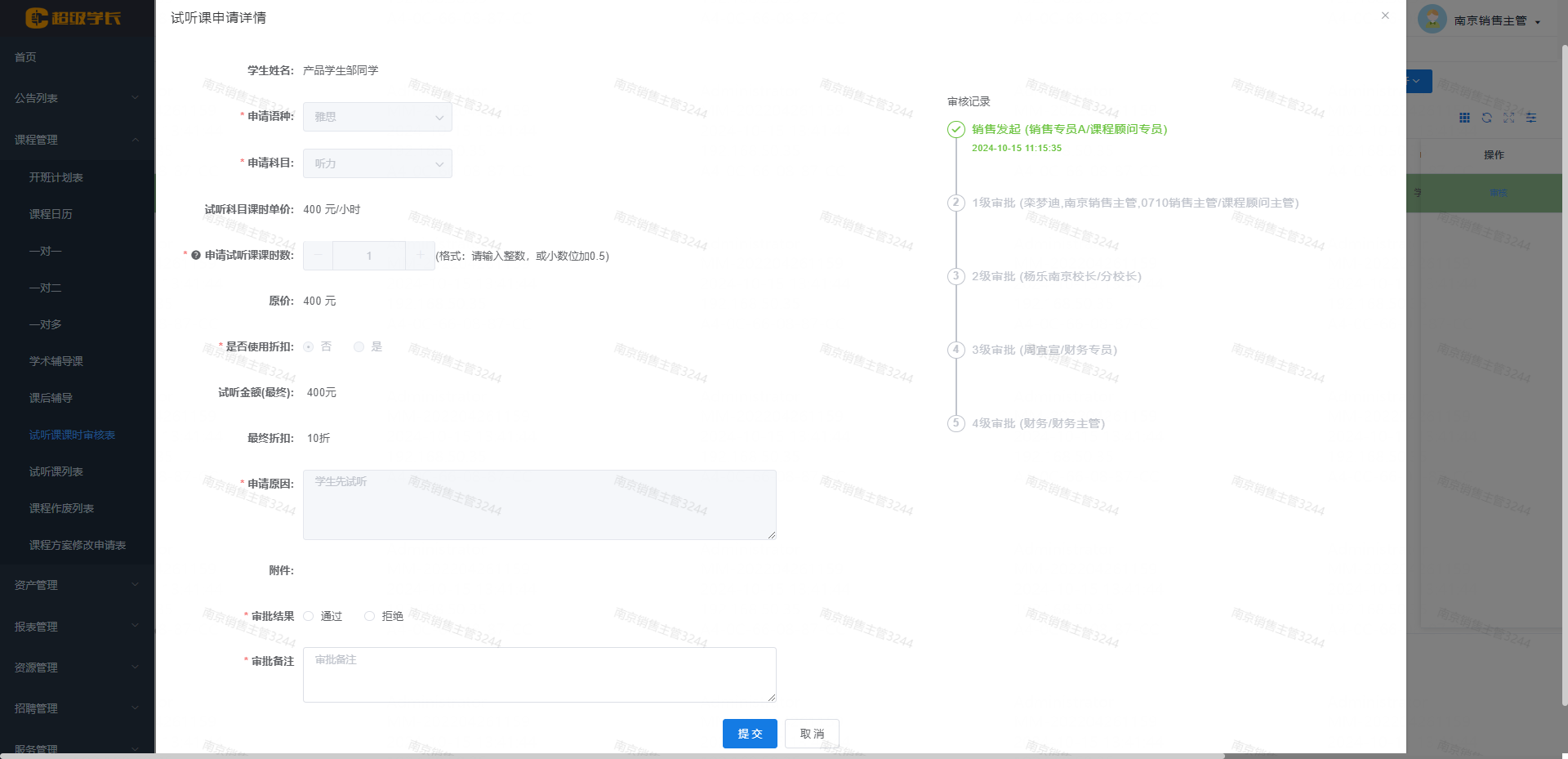Click the fullscreen expand icon
This screenshot has width=1568, height=759.
[x=1508, y=118]
